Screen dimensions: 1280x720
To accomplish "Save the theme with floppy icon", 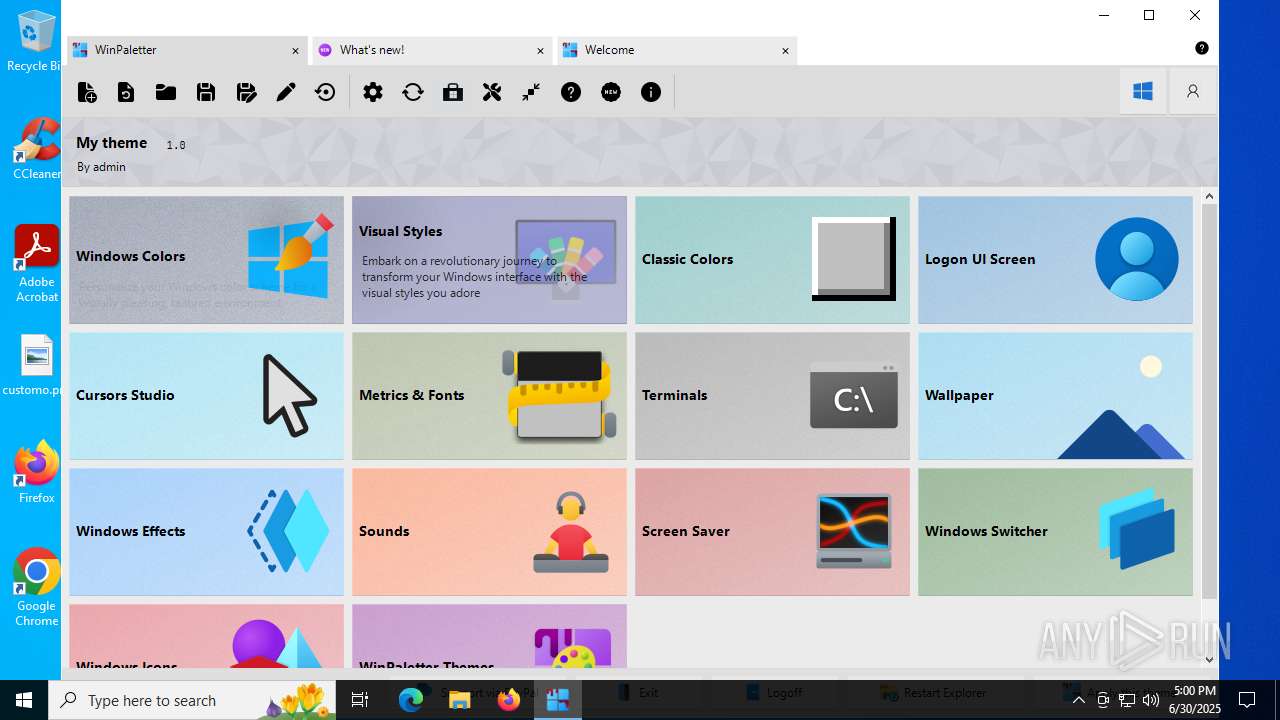I will (206, 92).
